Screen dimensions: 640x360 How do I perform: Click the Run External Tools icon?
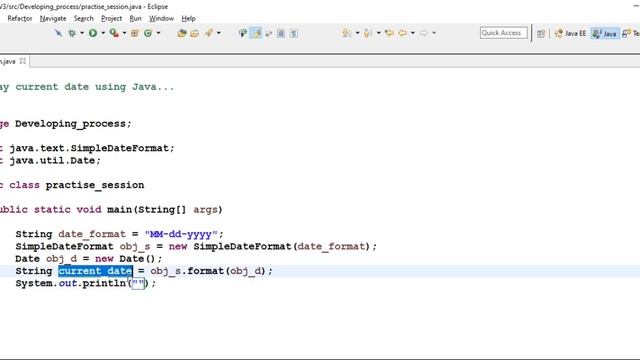click(114, 33)
